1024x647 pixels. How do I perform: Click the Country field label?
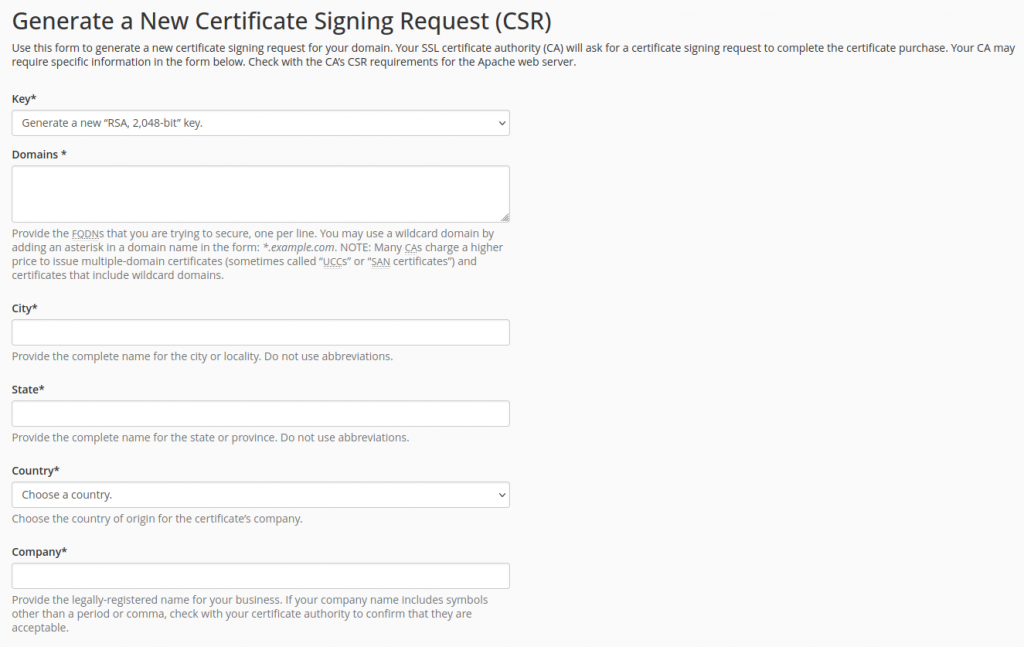coord(36,470)
